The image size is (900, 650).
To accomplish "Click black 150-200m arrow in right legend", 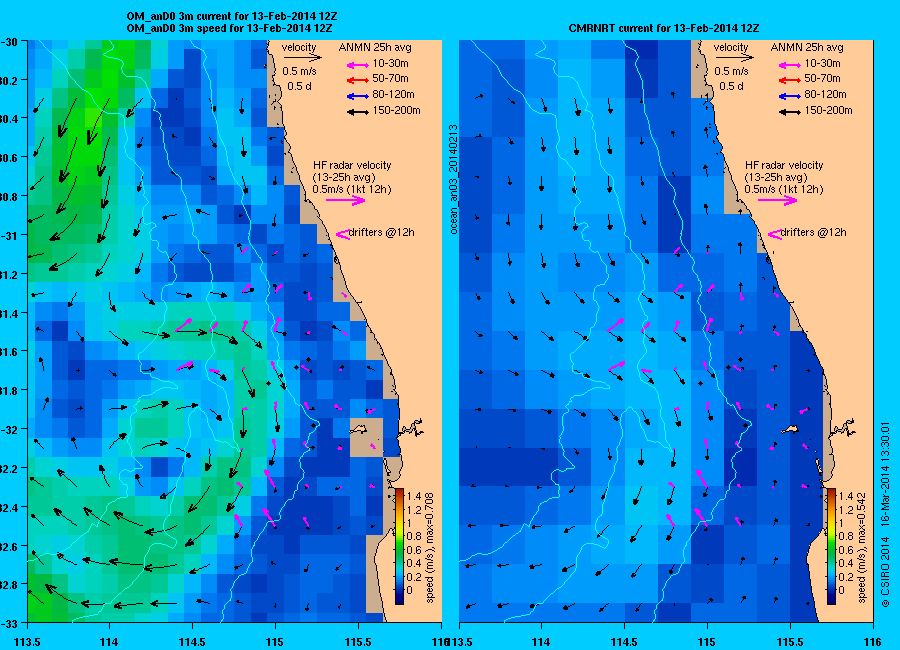I will coord(789,113).
